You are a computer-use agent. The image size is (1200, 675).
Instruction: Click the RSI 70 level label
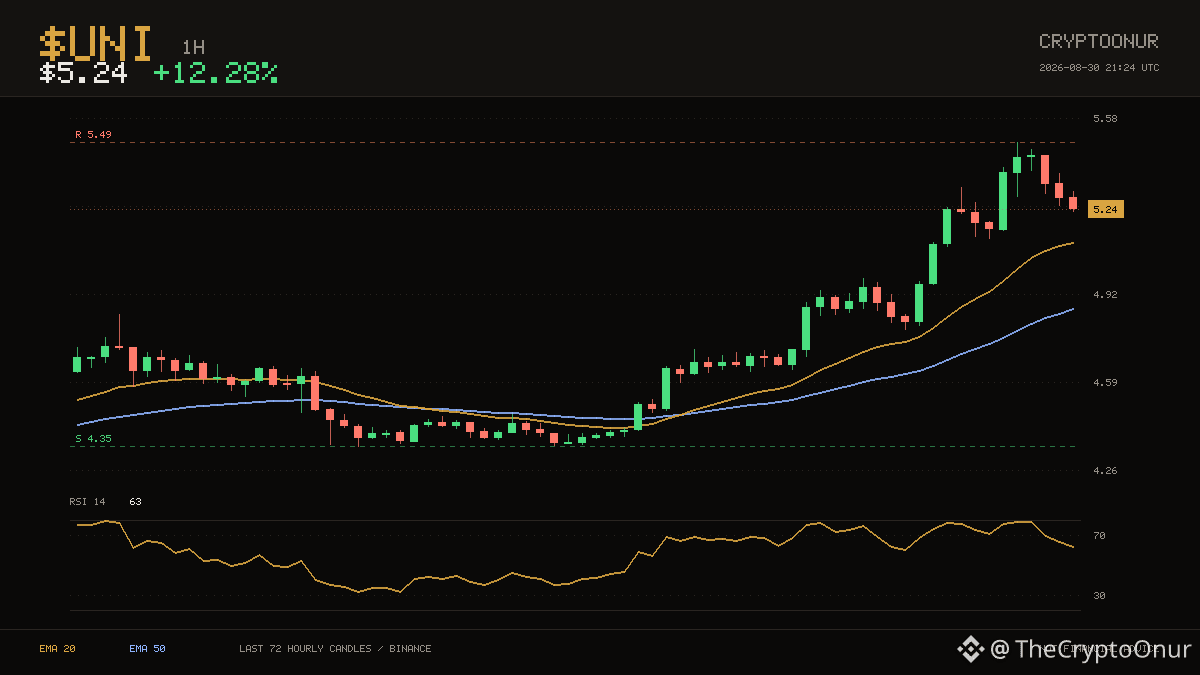pos(1099,536)
